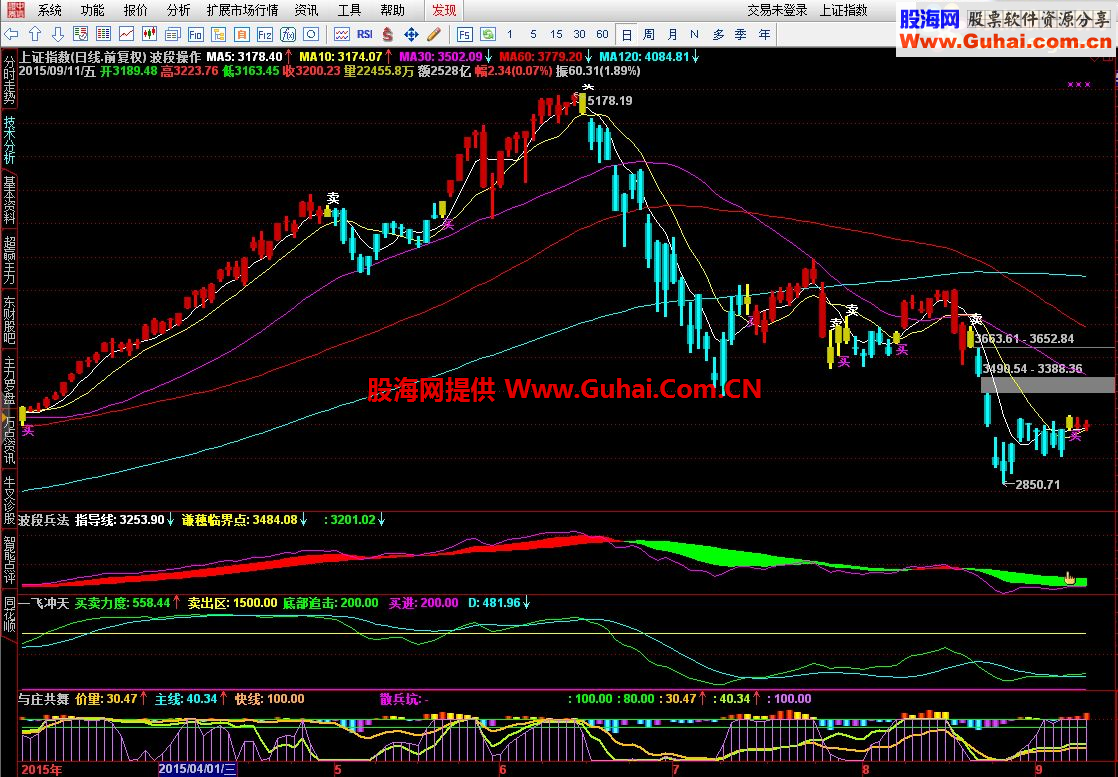This screenshot has width=1118, height=777.
Task: Open the intraday line chart icon
Action: click(x=126, y=34)
